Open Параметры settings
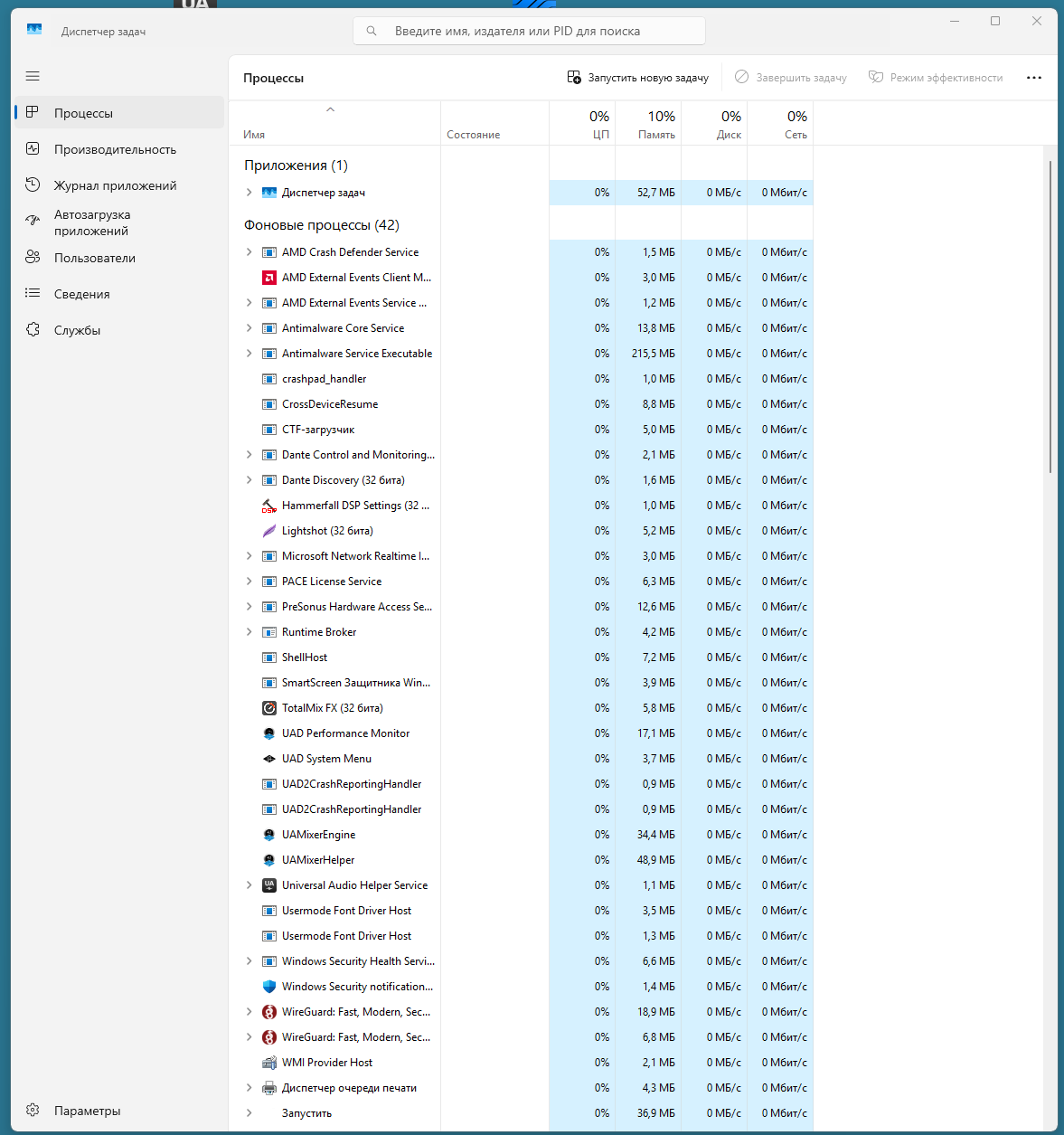This screenshot has width=1064, height=1135. [119, 1111]
